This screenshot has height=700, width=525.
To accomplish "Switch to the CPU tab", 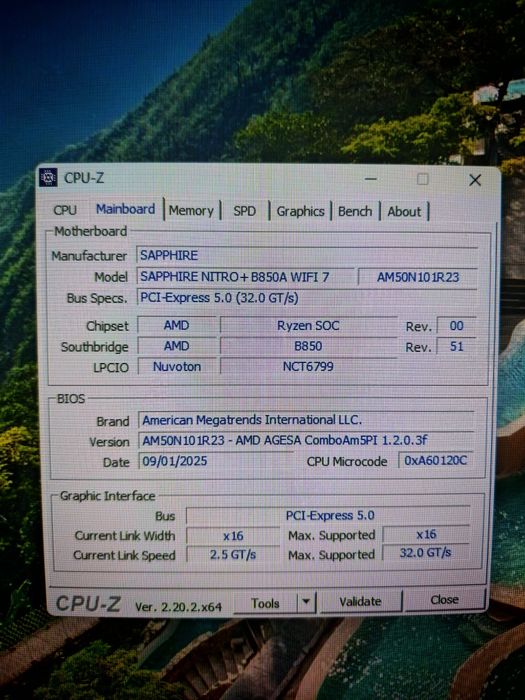I will click(x=65, y=210).
